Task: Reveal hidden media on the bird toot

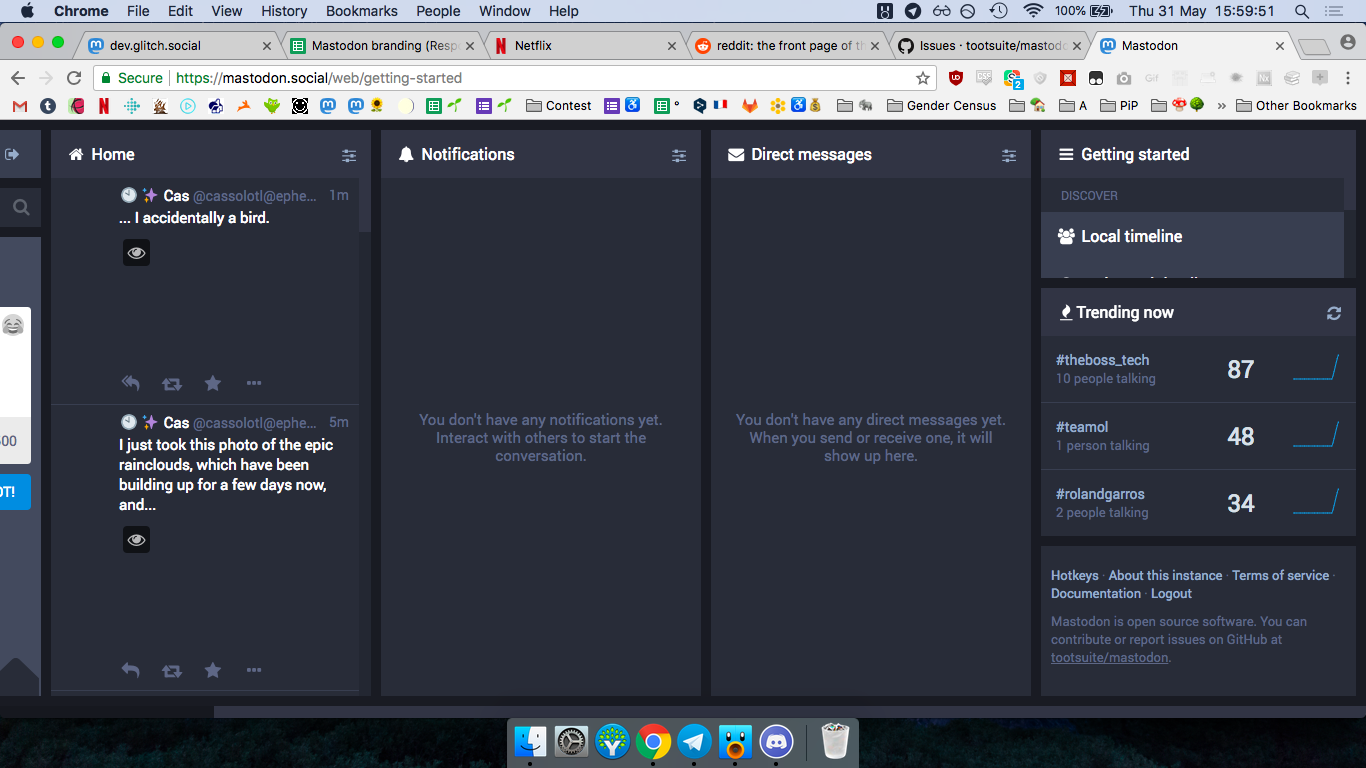Action: pyautogui.click(x=136, y=252)
